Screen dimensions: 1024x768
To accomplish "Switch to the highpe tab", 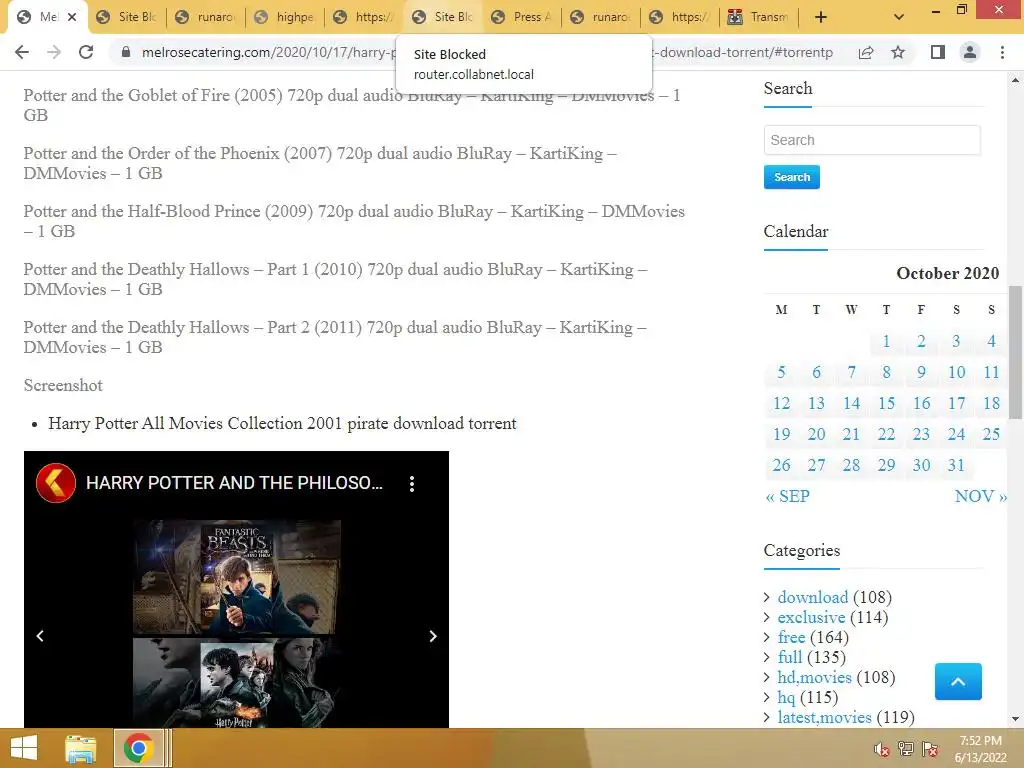I will pos(285,17).
